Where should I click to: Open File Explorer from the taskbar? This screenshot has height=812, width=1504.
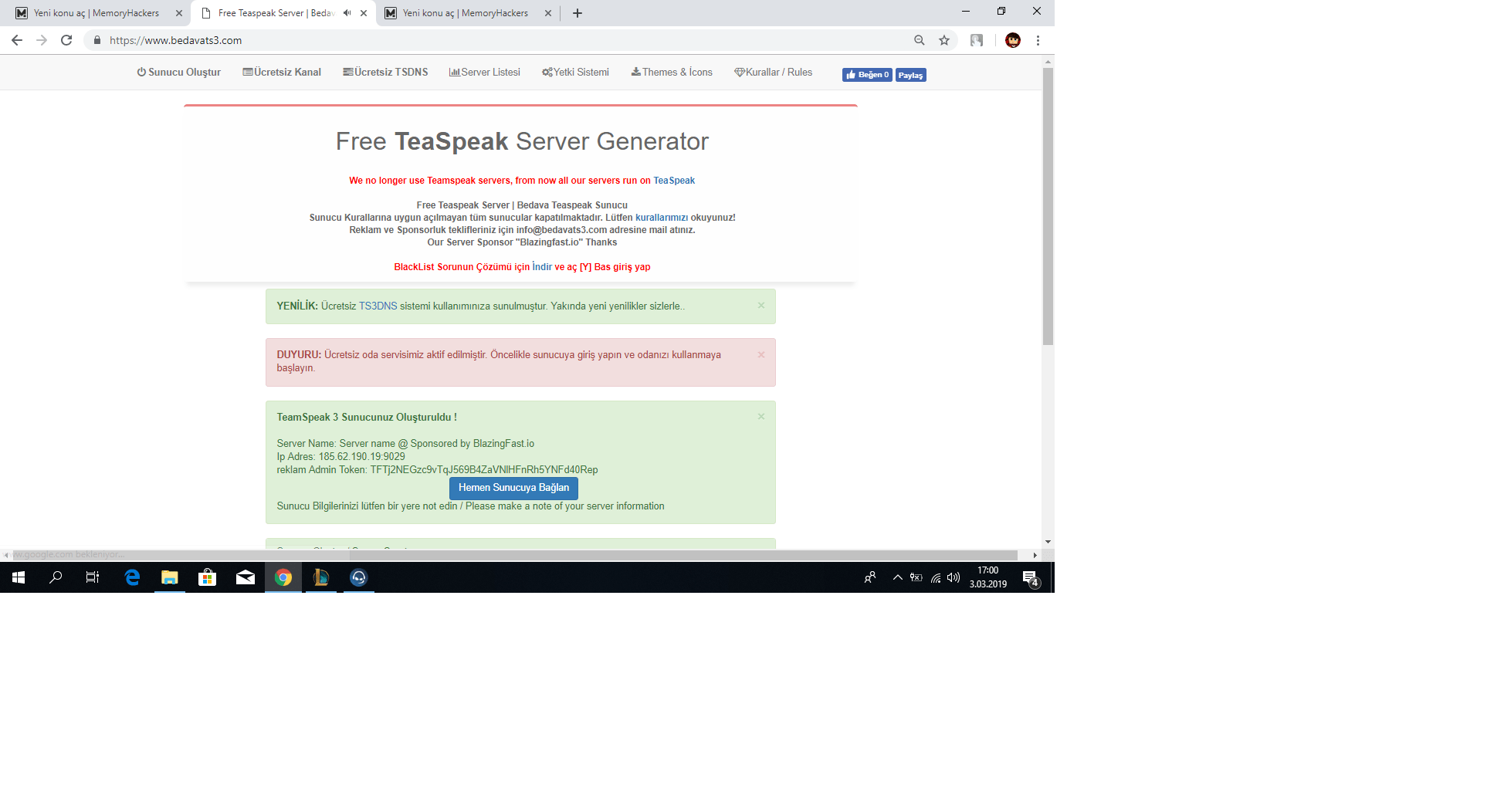click(x=170, y=577)
